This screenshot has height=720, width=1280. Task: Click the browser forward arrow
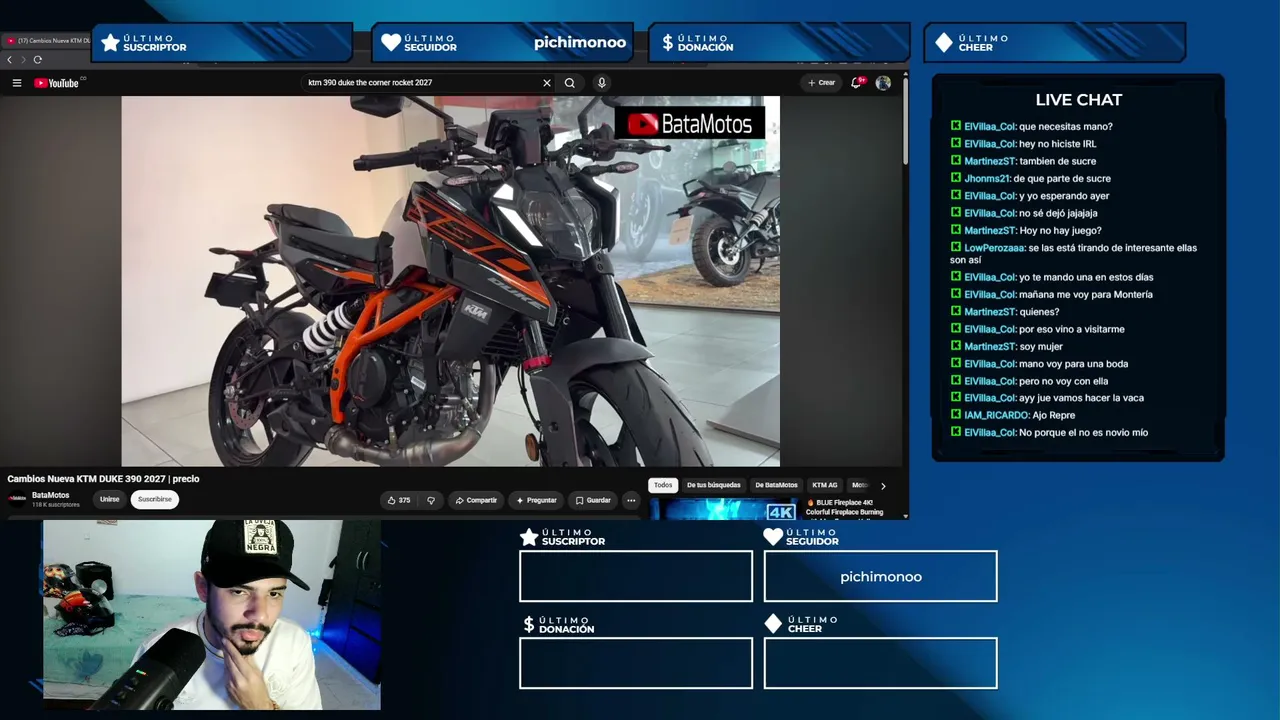coord(23,60)
